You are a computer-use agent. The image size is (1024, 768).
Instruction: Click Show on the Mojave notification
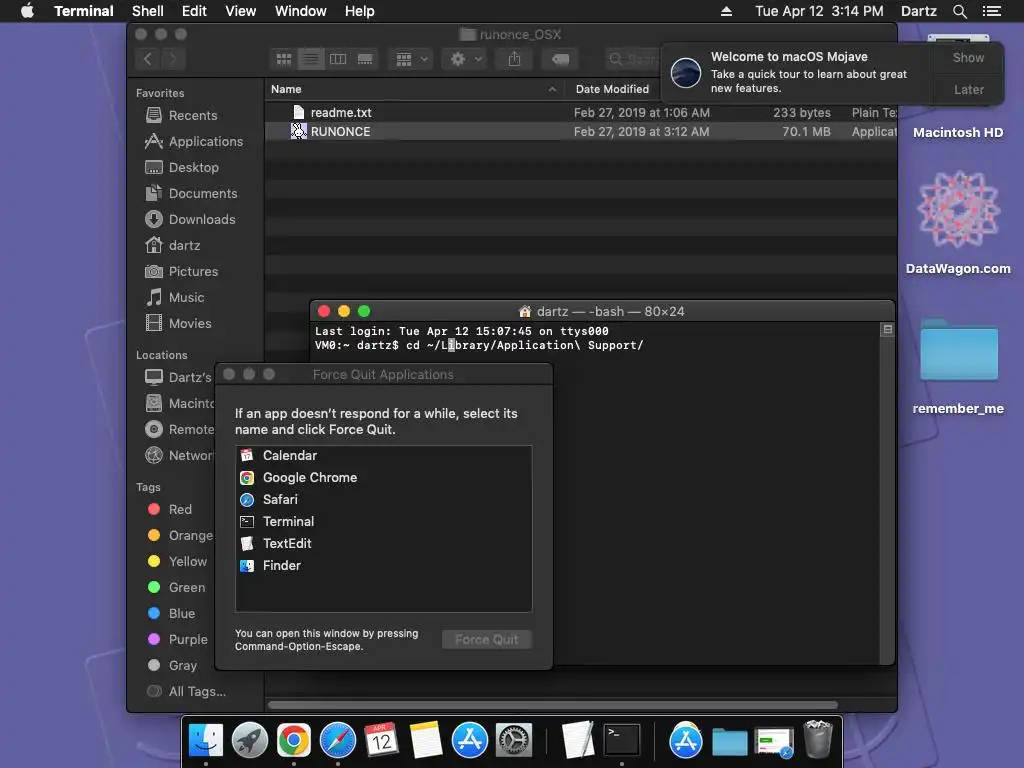[968, 57]
